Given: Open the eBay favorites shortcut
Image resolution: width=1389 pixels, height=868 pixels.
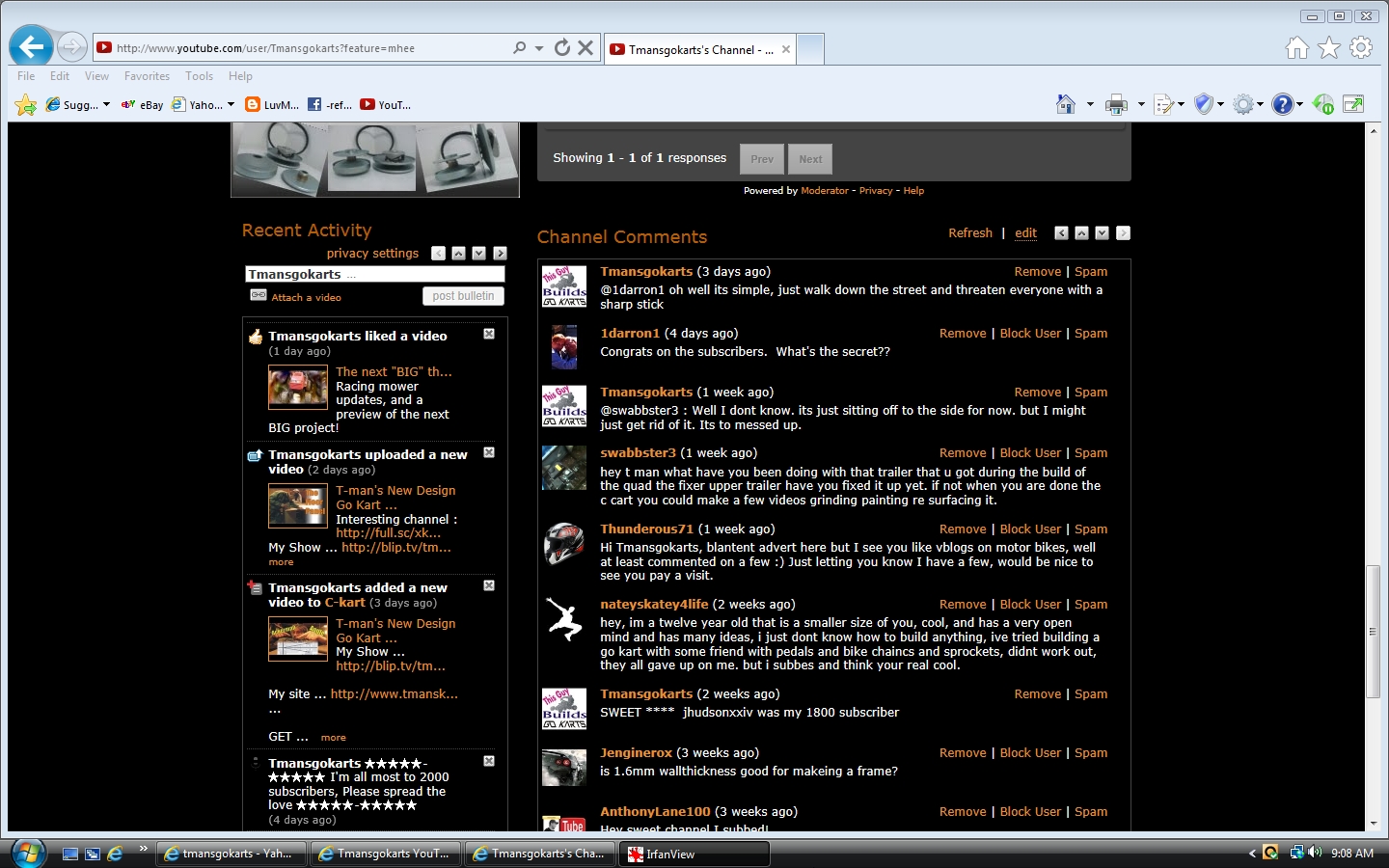Looking at the screenshot, I should 143,104.
